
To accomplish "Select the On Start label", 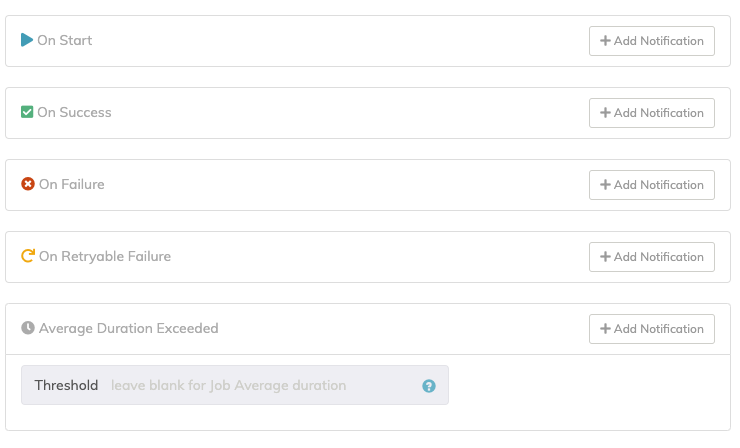I will coord(65,41).
